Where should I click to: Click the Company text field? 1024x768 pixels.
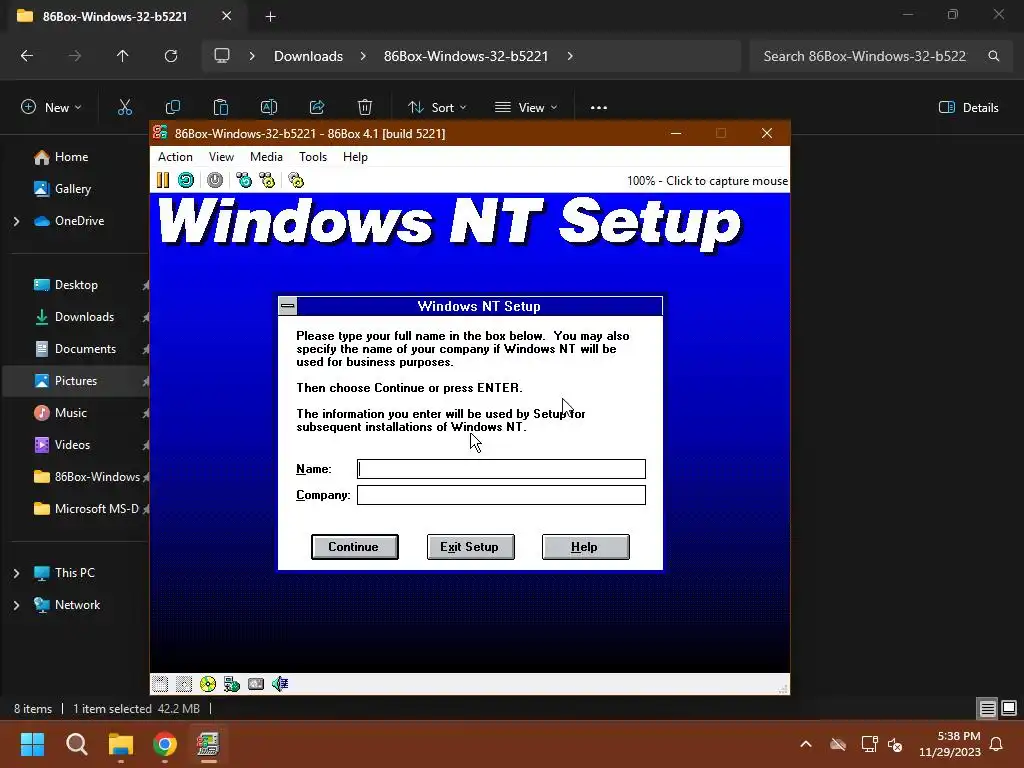click(x=501, y=495)
